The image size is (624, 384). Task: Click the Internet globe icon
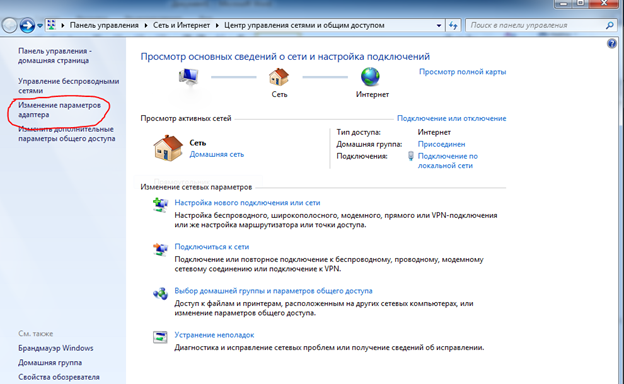pos(370,77)
